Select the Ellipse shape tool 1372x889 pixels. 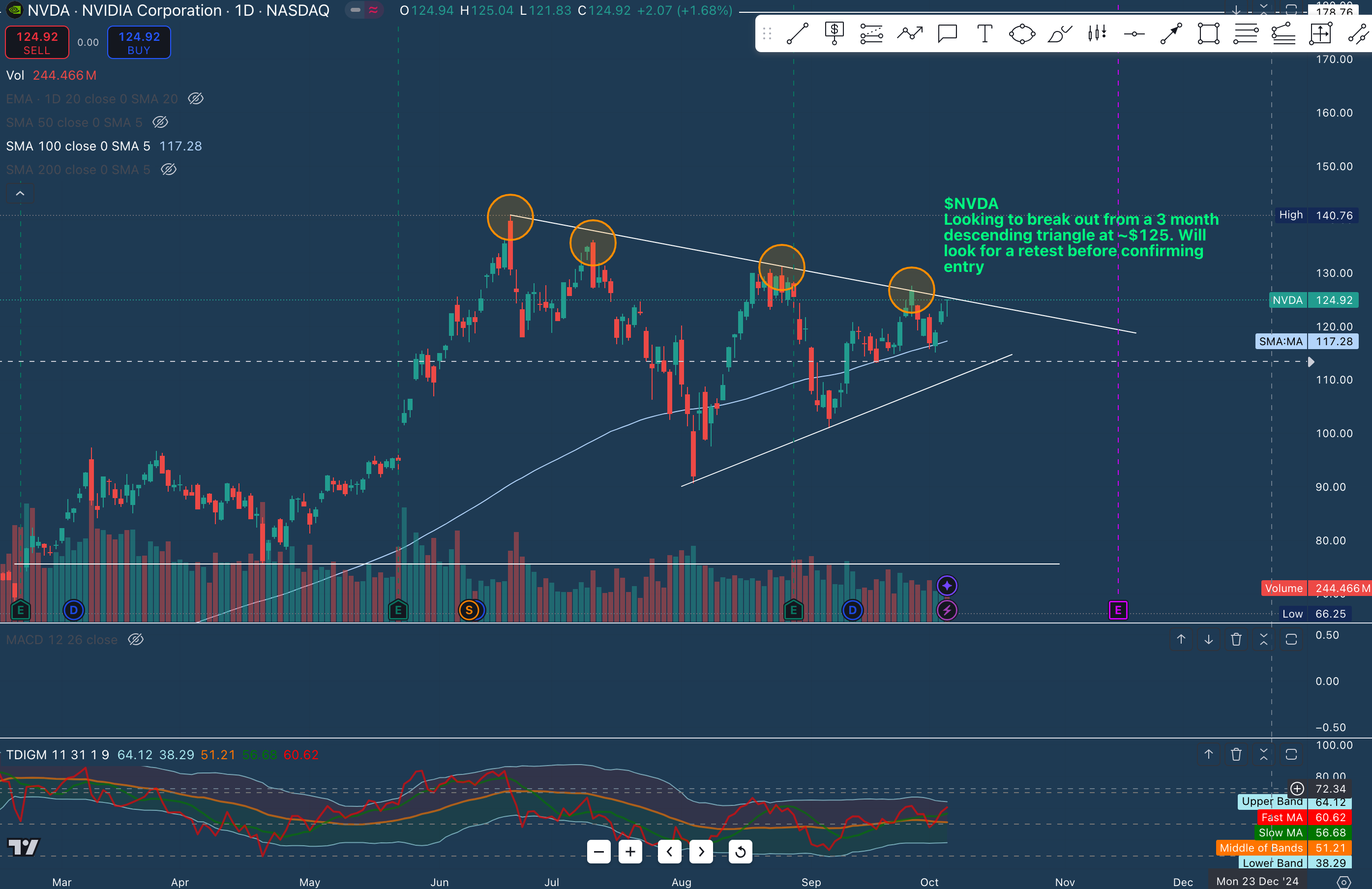(1022, 34)
